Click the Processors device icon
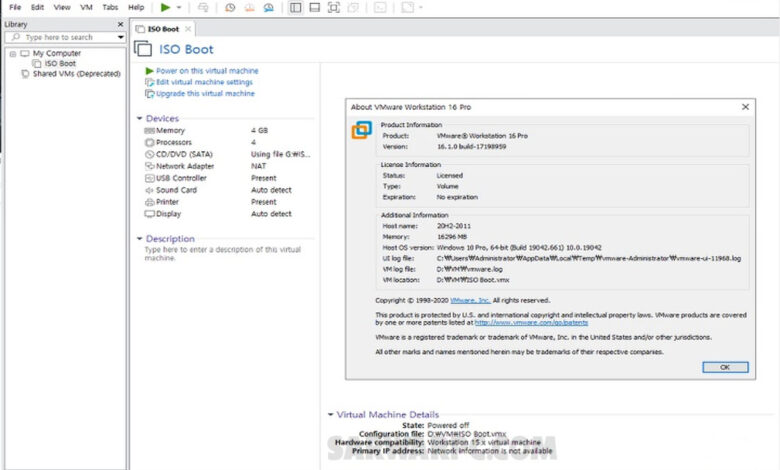The width and height of the screenshot is (780, 470). [x=149, y=143]
